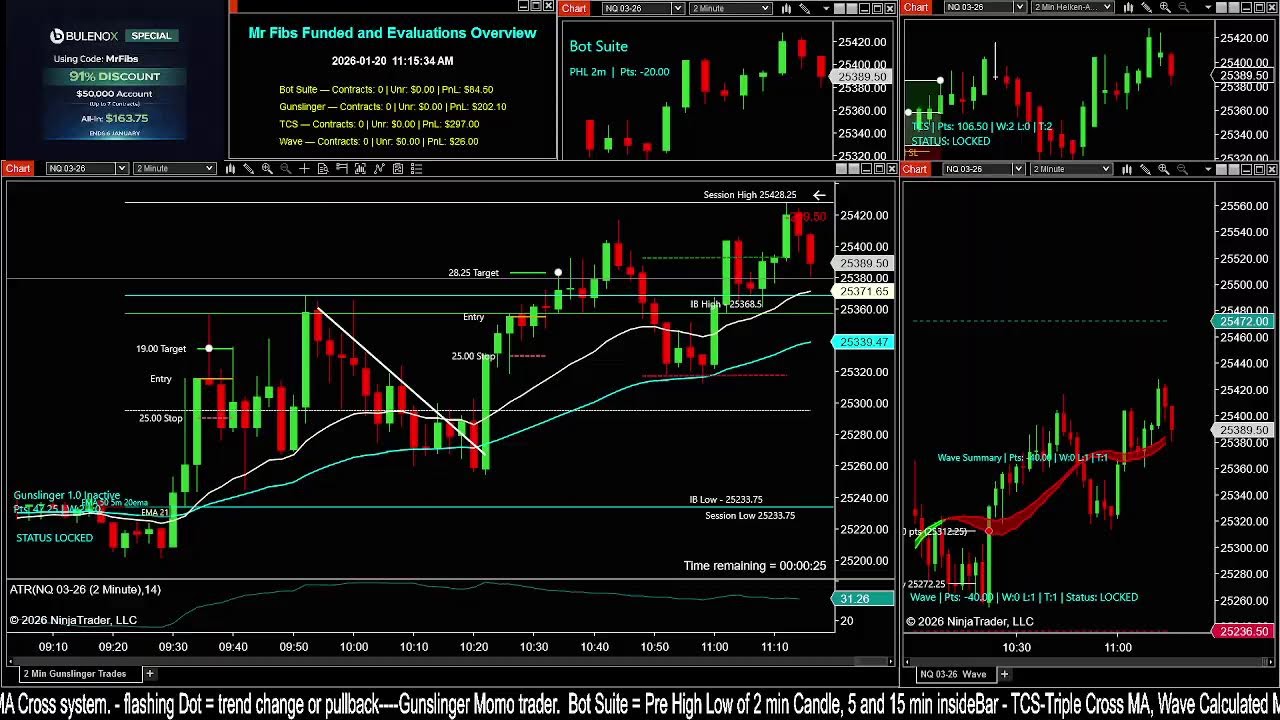Open 2 Minute interval dropdown on main chart

click(x=175, y=168)
